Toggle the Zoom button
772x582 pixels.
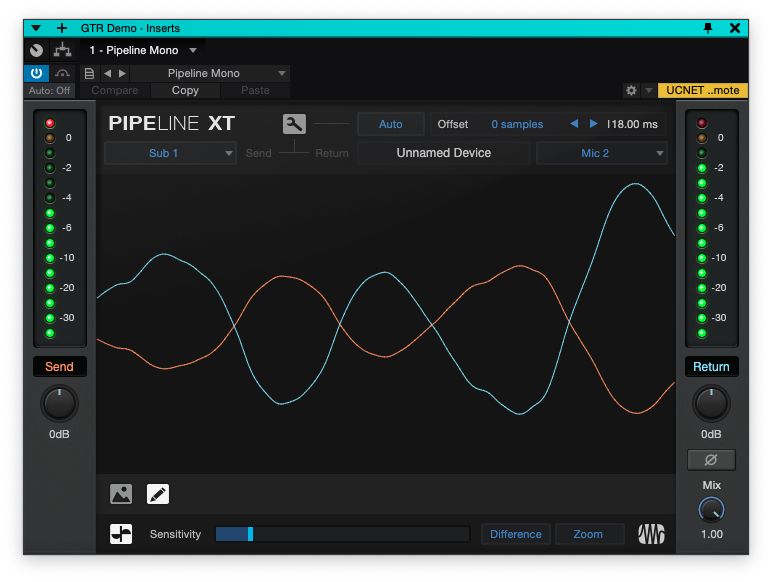(x=588, y=534)
